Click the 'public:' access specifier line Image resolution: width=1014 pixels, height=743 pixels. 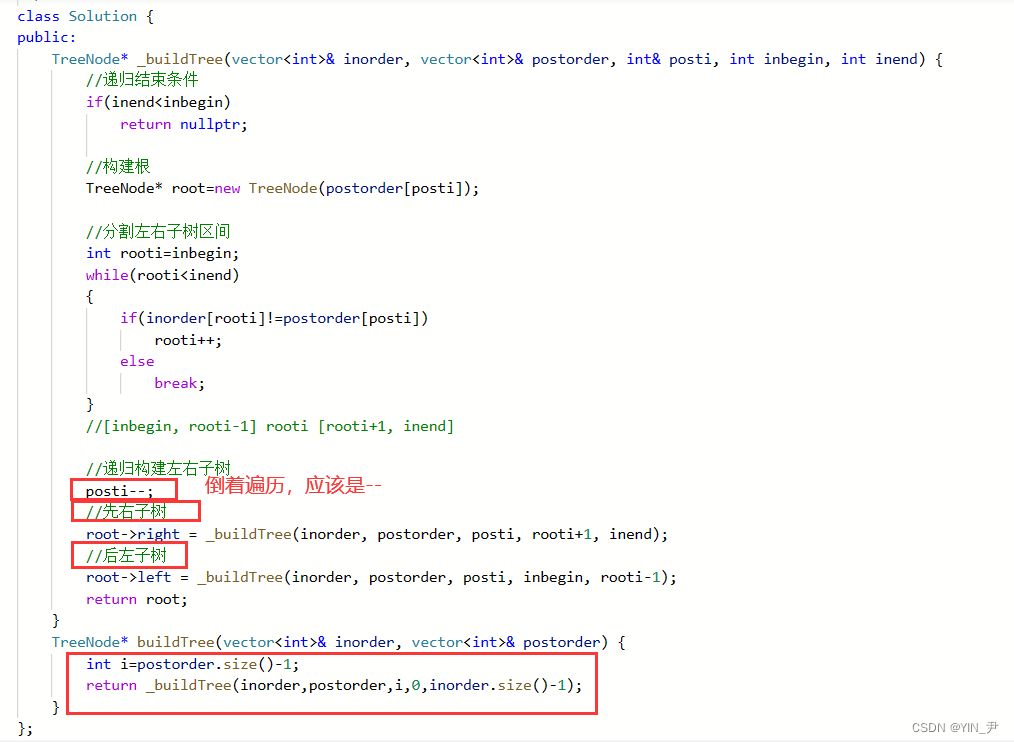[47, 38]
